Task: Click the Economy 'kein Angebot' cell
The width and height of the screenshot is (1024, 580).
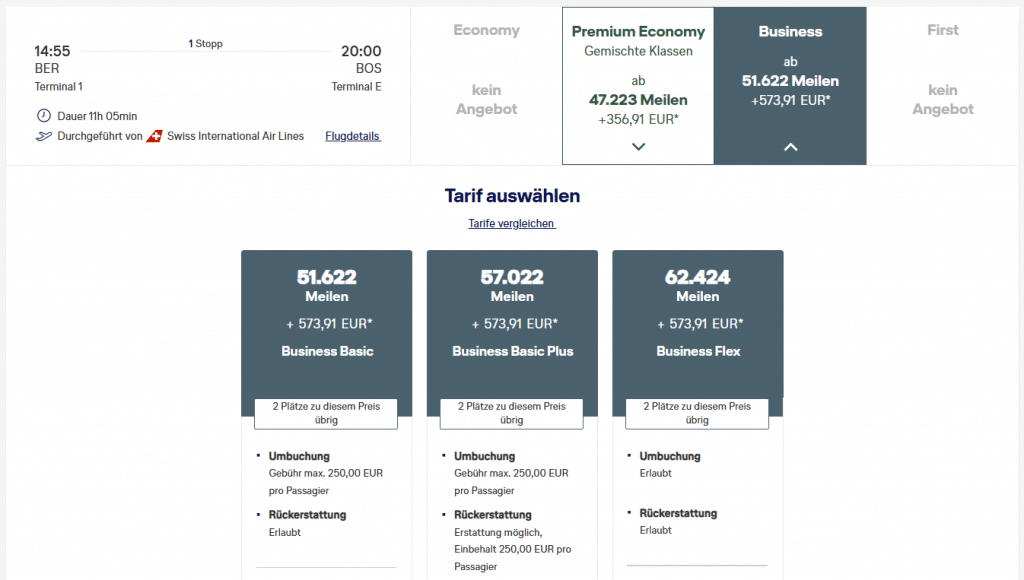Action: click(x=486, y=99)
